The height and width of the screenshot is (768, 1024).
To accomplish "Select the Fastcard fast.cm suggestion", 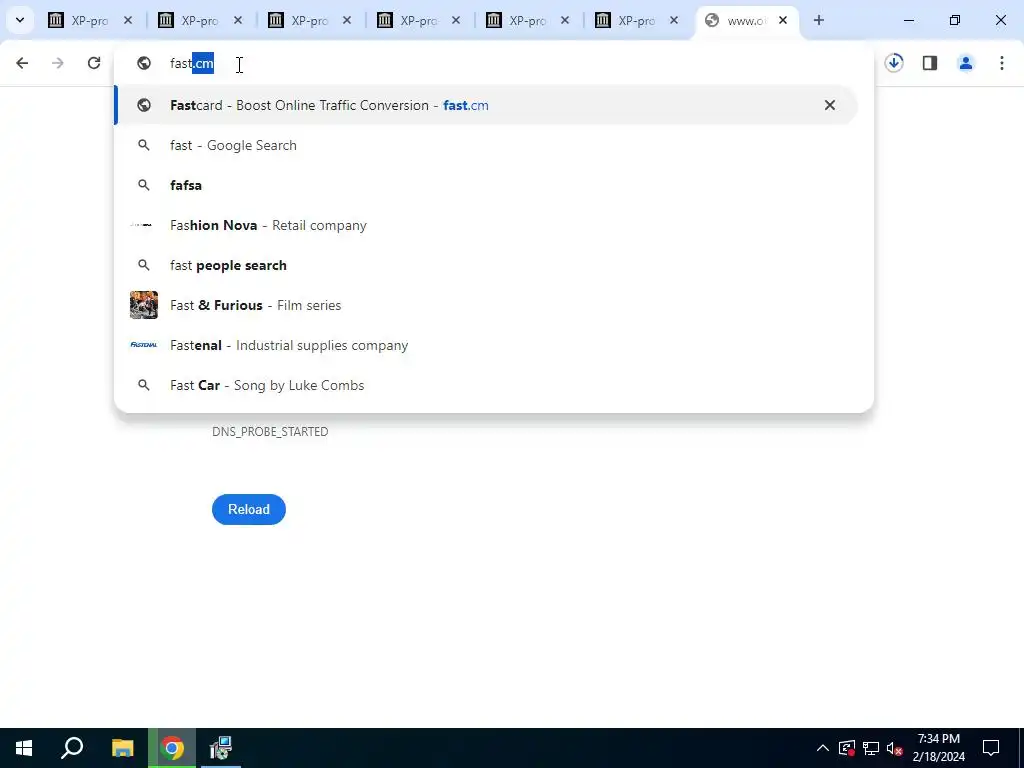I will (x=486, y=105).
